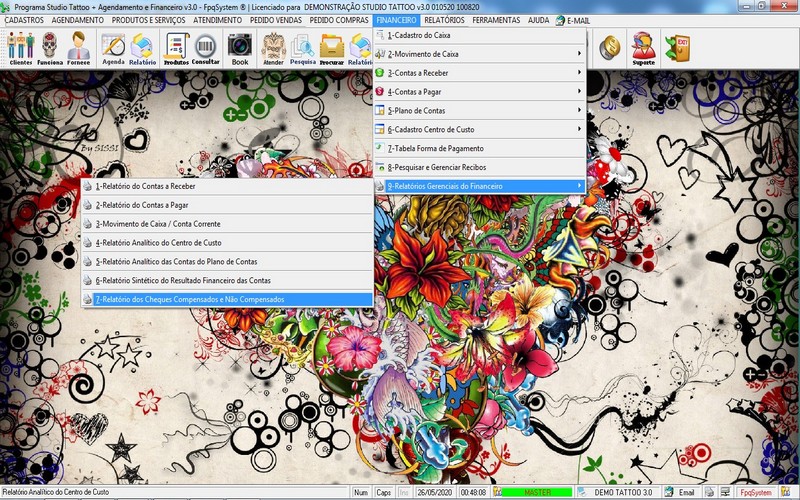The width and height of the screenshot is (800, 500).
Task: Close the FINANCEIRO menu
Action: point(396,20)
